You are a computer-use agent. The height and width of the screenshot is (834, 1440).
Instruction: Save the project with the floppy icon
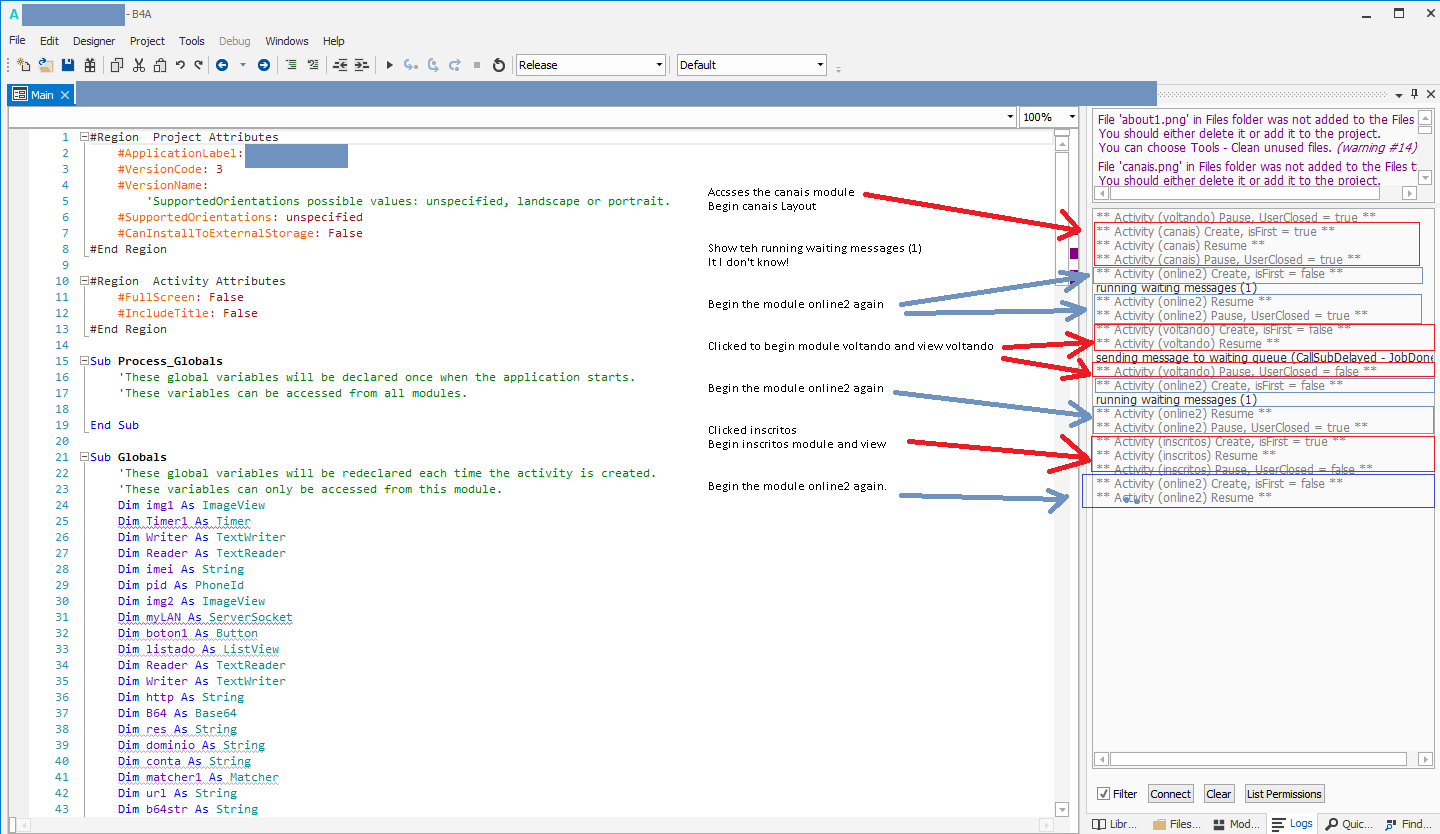68,65
